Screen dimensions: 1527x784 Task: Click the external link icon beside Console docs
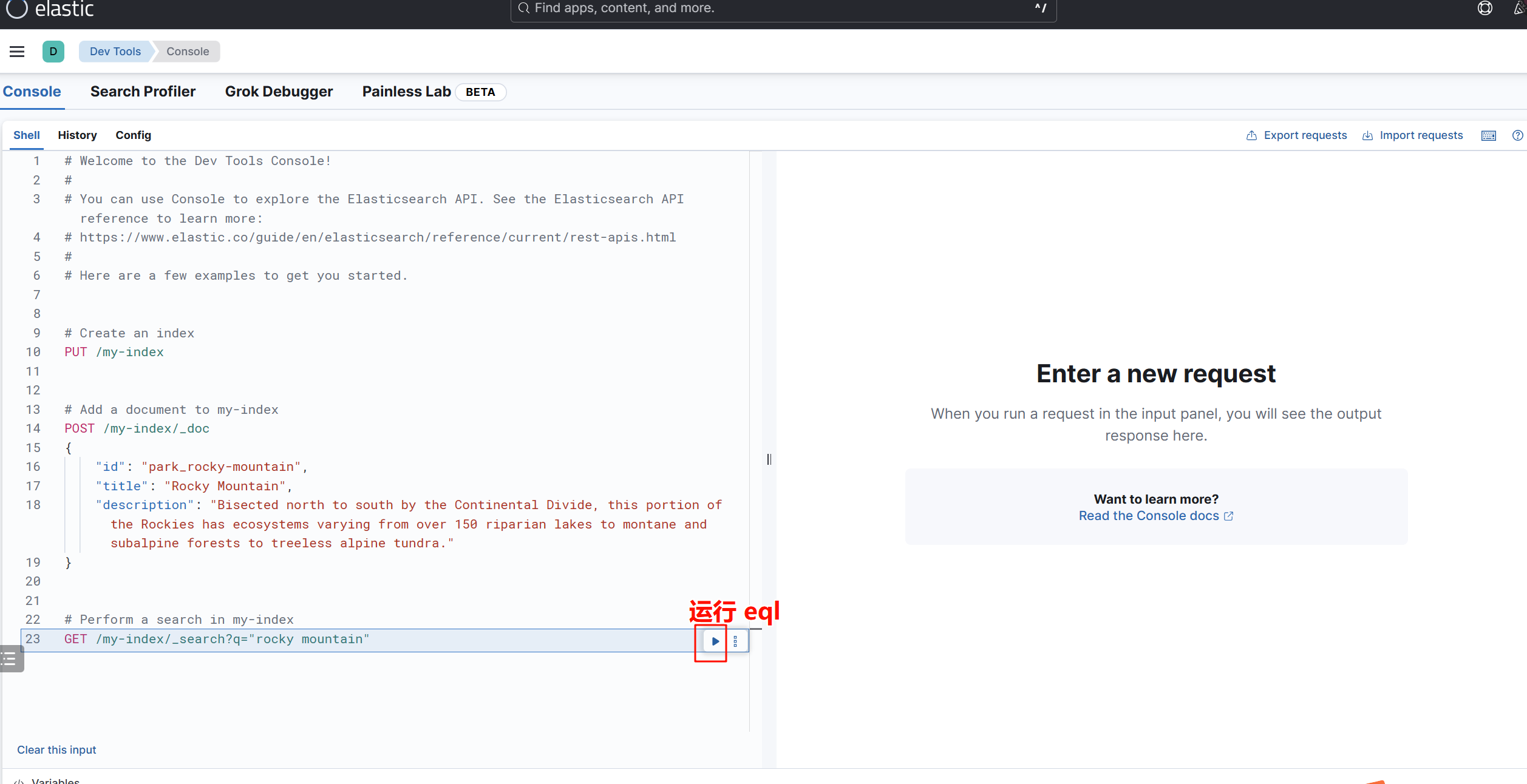(1228, 516)
